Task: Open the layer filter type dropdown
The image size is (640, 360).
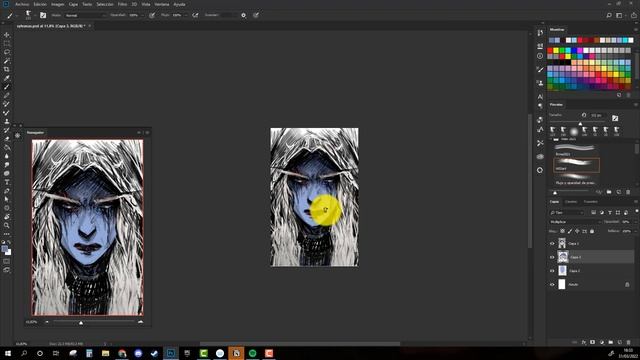Action: (567, 213)
